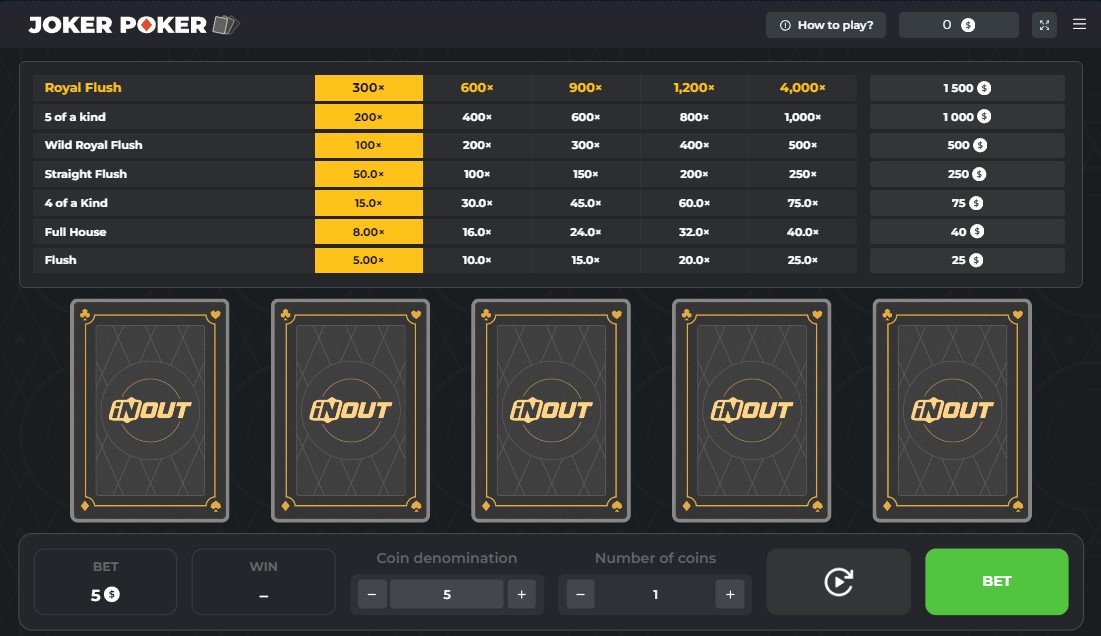This screenshot has width=1101, height=636.
Task: Increase coin denomination with plus
Action: coord(521,594)
